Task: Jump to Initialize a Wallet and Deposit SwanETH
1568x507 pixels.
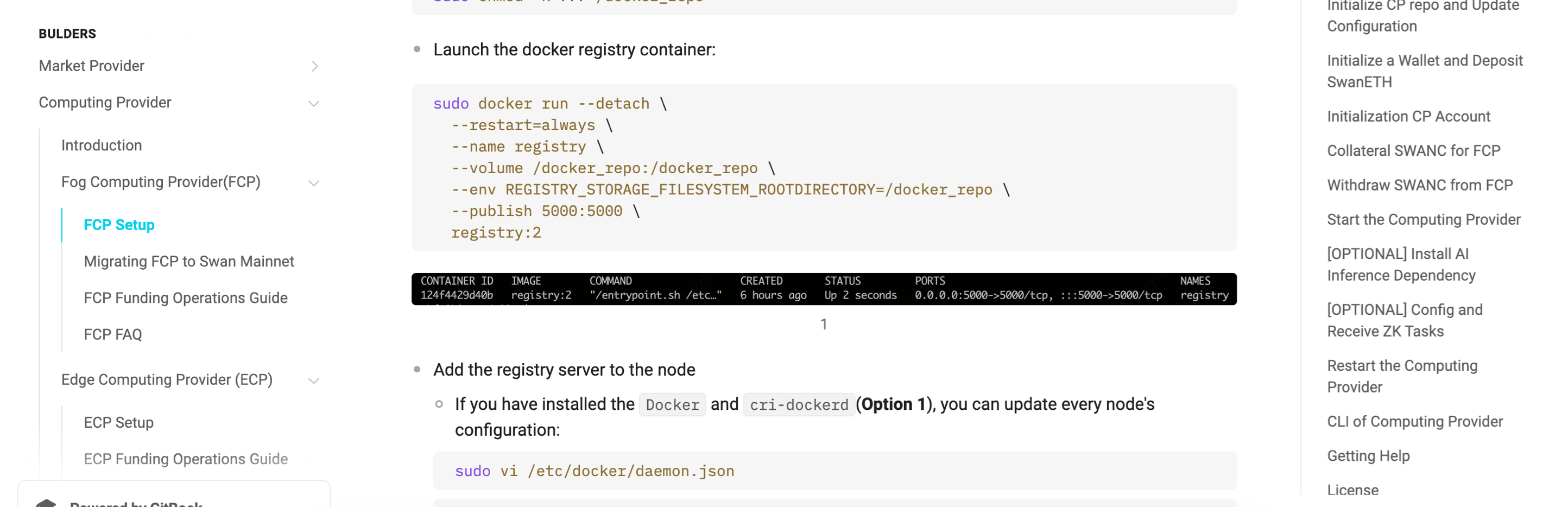Action: click(1424, 71)
